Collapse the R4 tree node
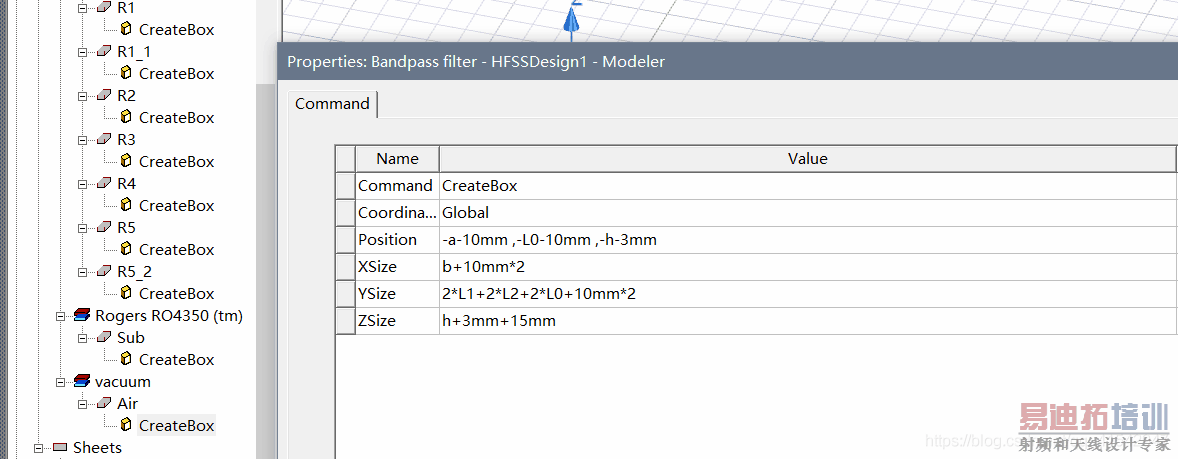This screenshot has height=459, width=1178. pos(82,183)
